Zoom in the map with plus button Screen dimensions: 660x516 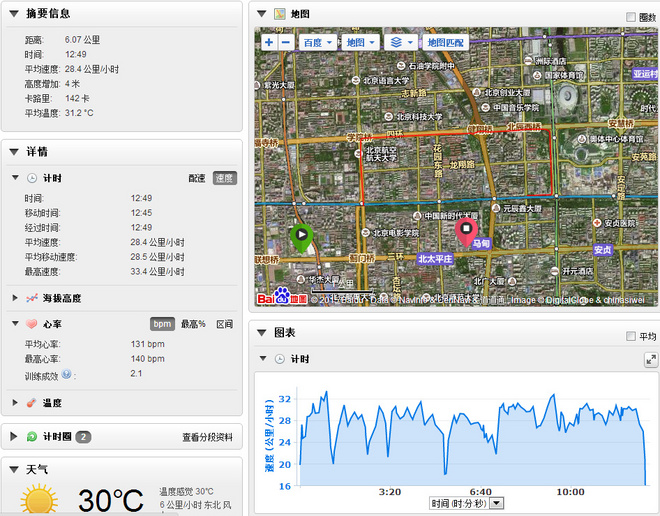coord(268,43)
